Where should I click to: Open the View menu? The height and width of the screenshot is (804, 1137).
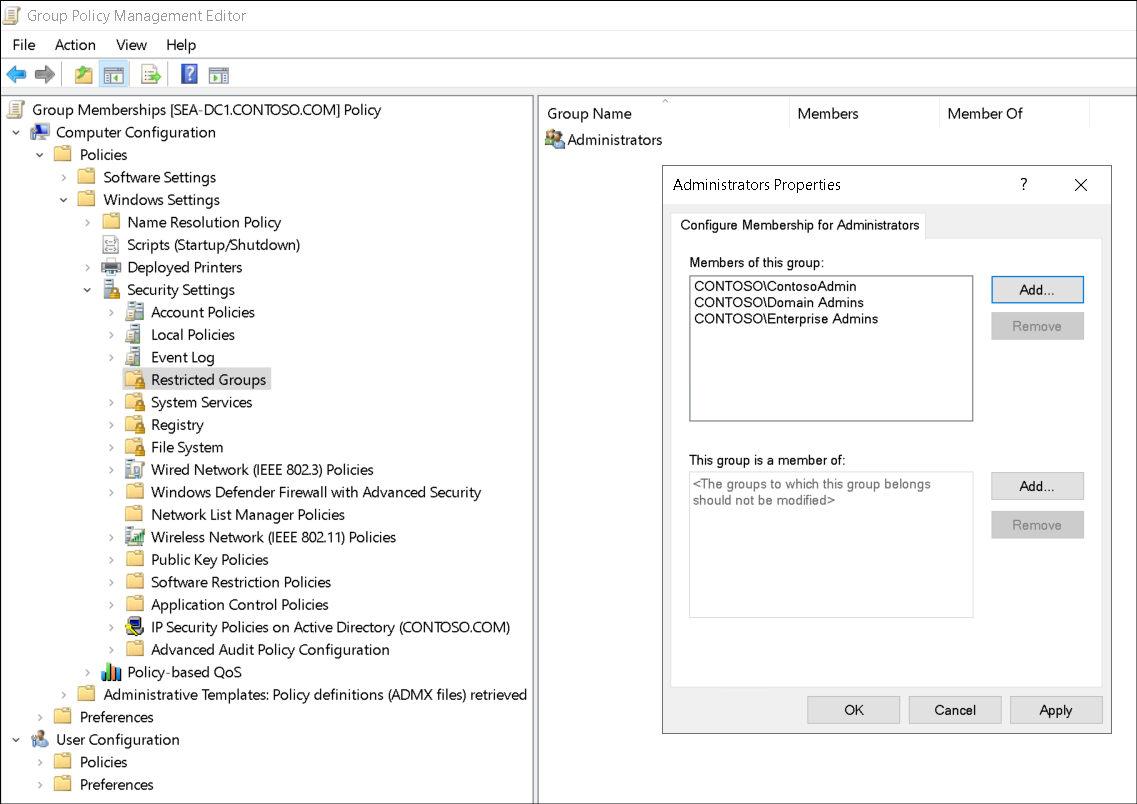tap(131, 45)
